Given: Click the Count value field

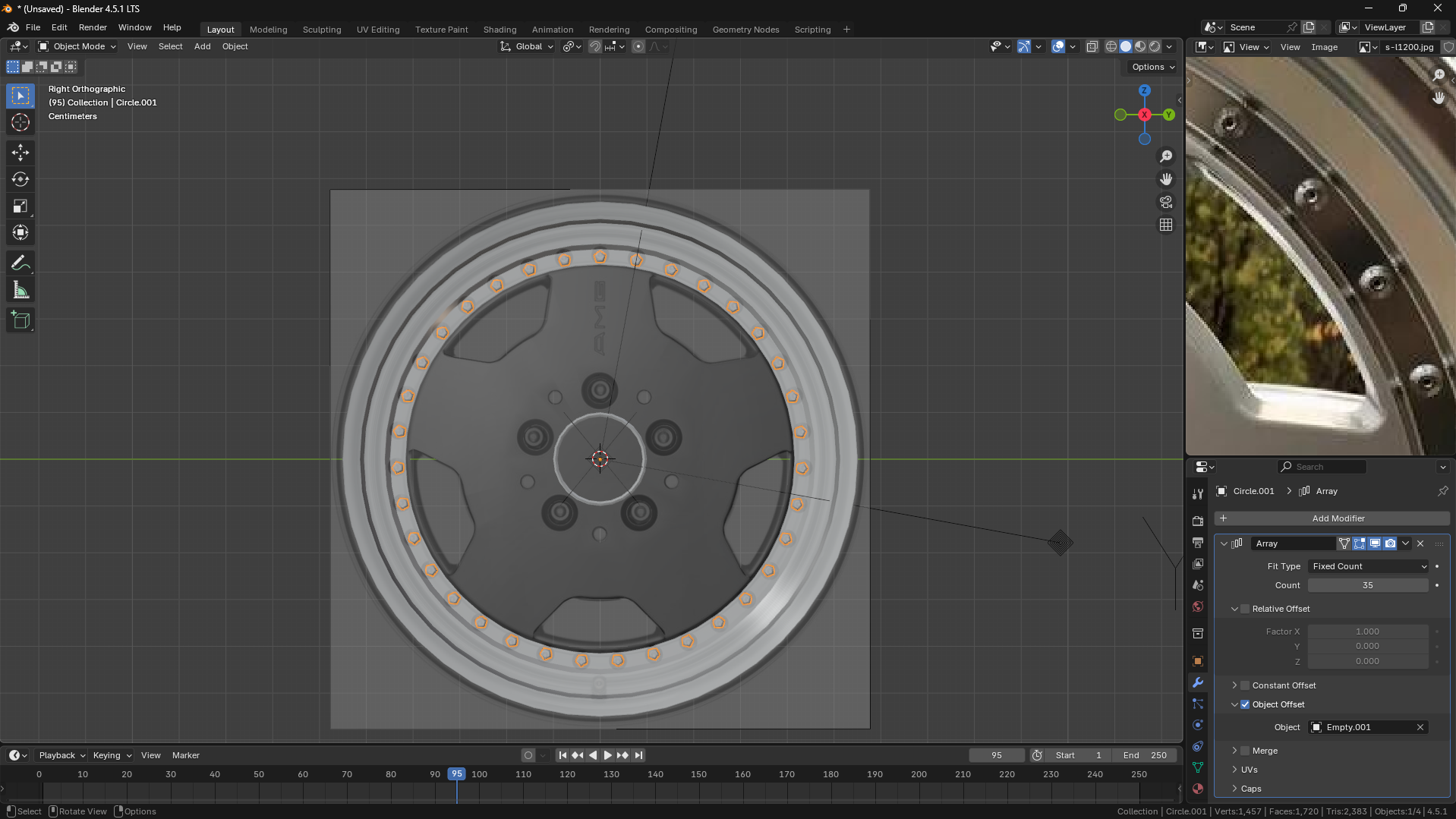Looking at the screenshot, I should [x=1368, y=585].
